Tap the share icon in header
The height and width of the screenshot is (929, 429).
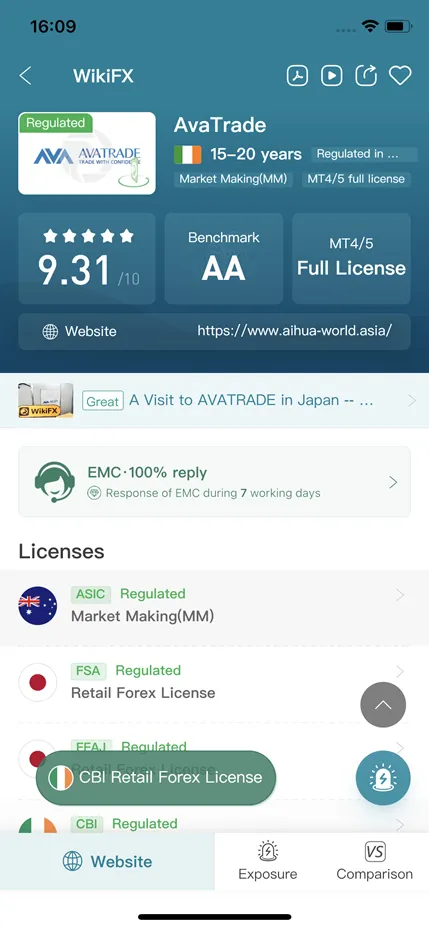(x=366, y=75)
